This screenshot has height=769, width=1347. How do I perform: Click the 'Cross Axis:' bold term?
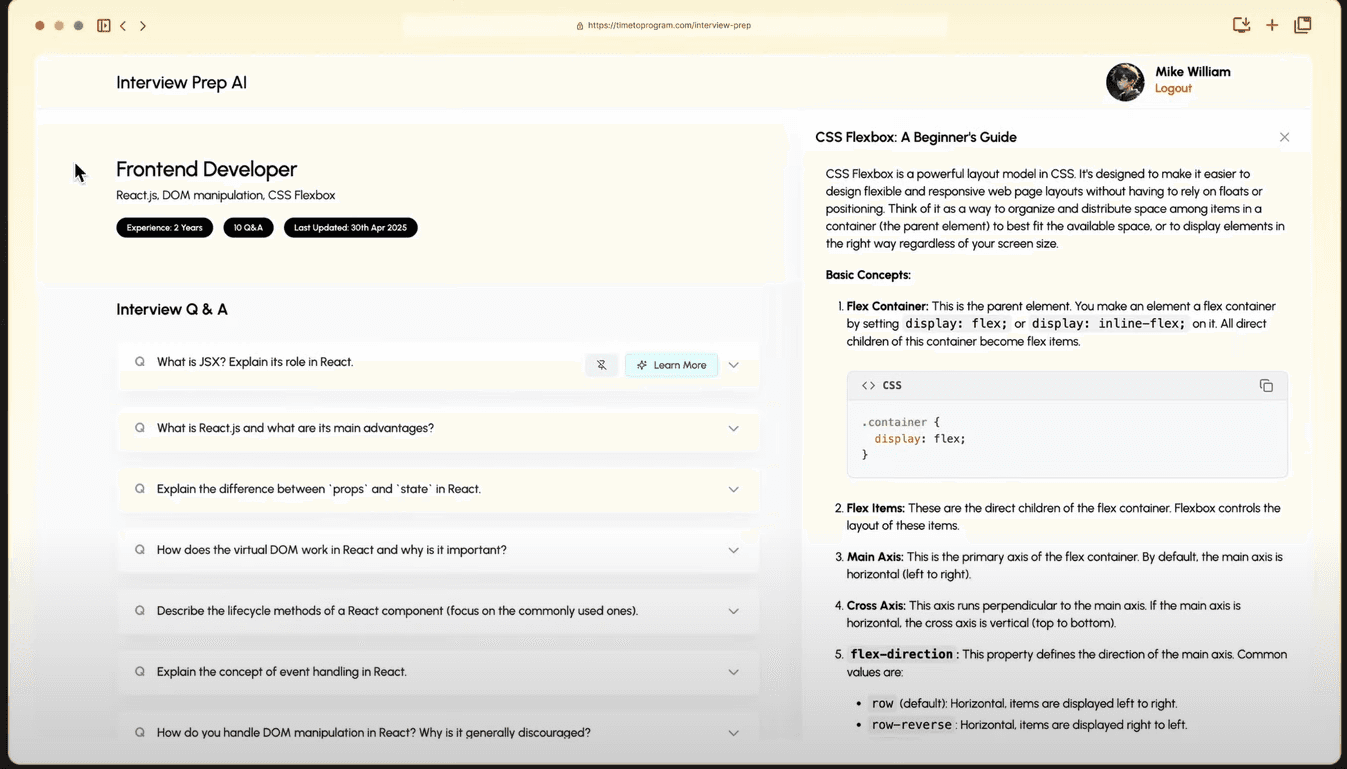coord(877,606)
